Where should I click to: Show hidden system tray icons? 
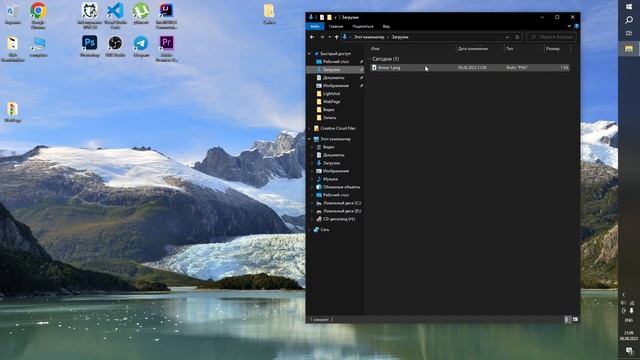tap(624, 294)
